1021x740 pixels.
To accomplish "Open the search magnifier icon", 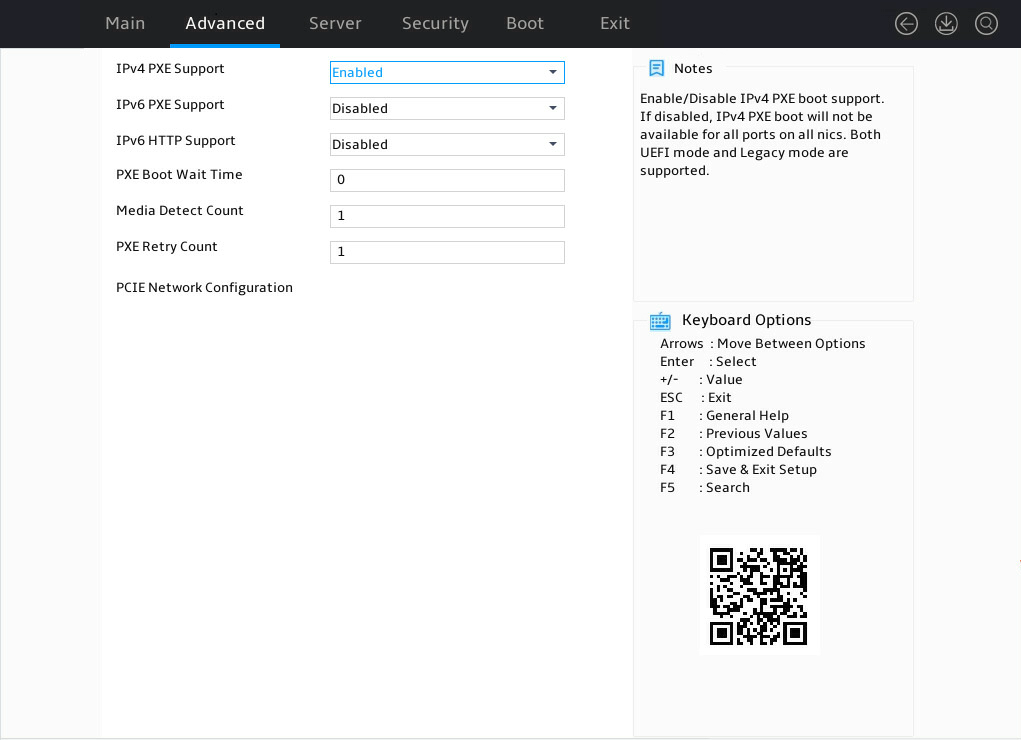I will [x=986, y=24].
